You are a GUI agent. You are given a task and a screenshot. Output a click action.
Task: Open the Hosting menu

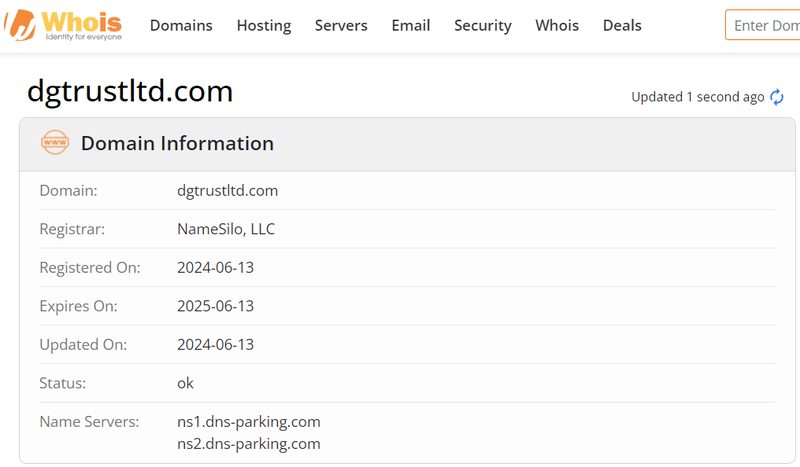click(x=264, y=26)
